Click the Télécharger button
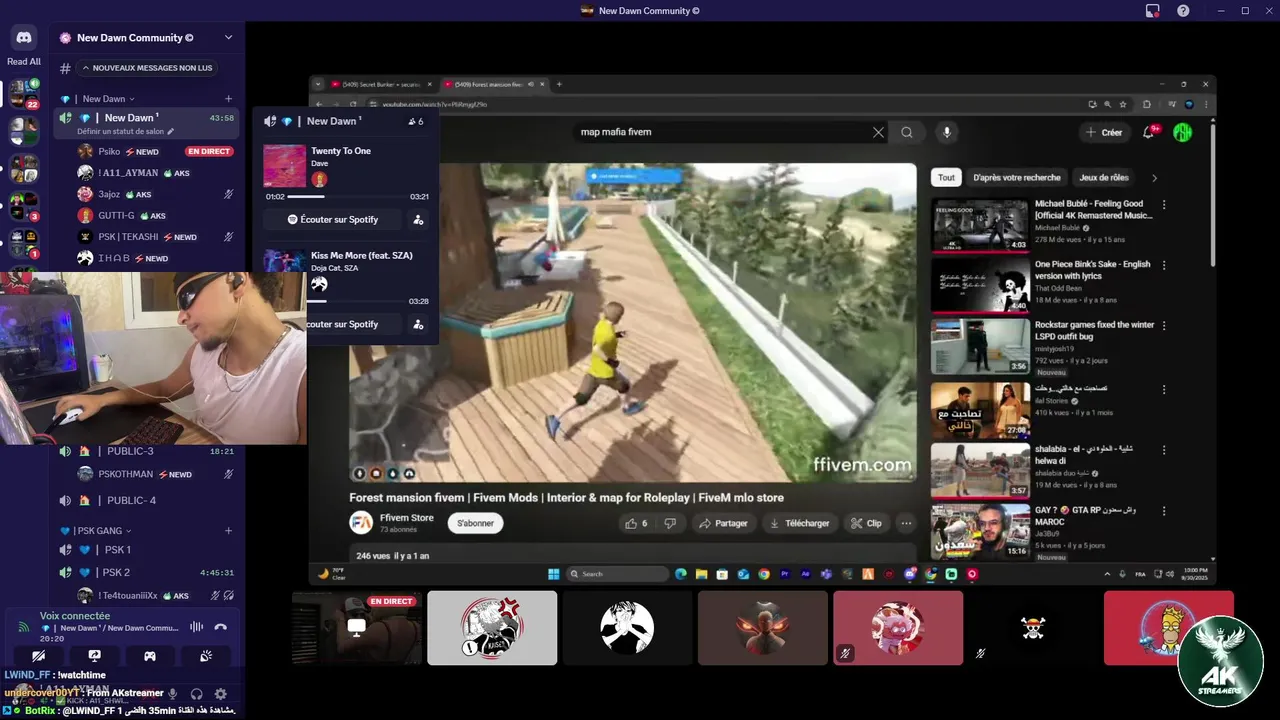The height and width of the screenshot is (720, 1280). 799,523
